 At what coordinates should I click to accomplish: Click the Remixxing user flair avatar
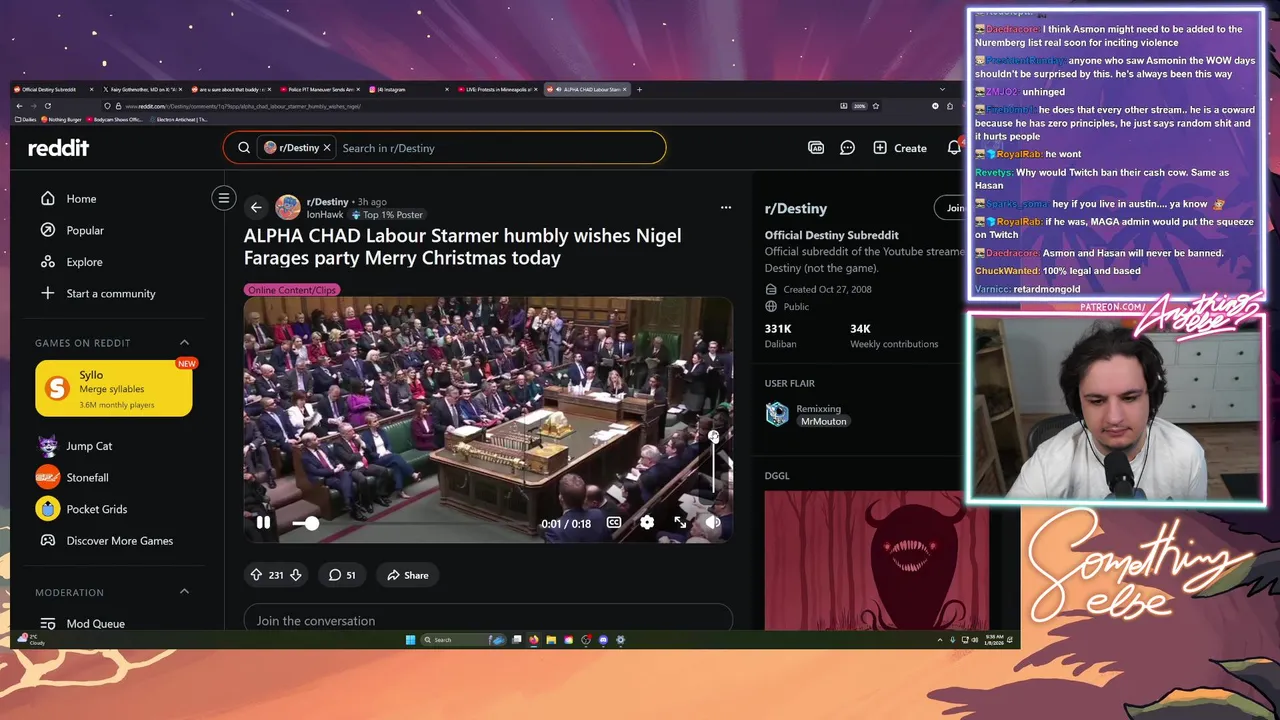(x=777, y=415)
